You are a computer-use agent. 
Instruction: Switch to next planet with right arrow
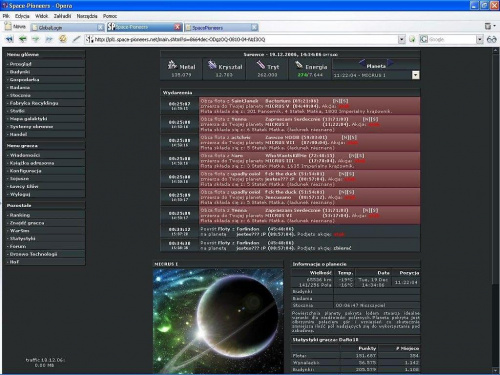(390, 62)
